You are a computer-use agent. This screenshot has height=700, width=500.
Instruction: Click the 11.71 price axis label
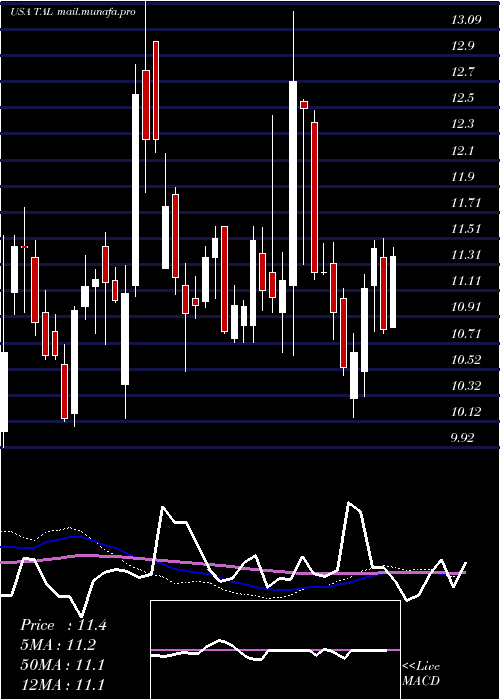point(466,203)
